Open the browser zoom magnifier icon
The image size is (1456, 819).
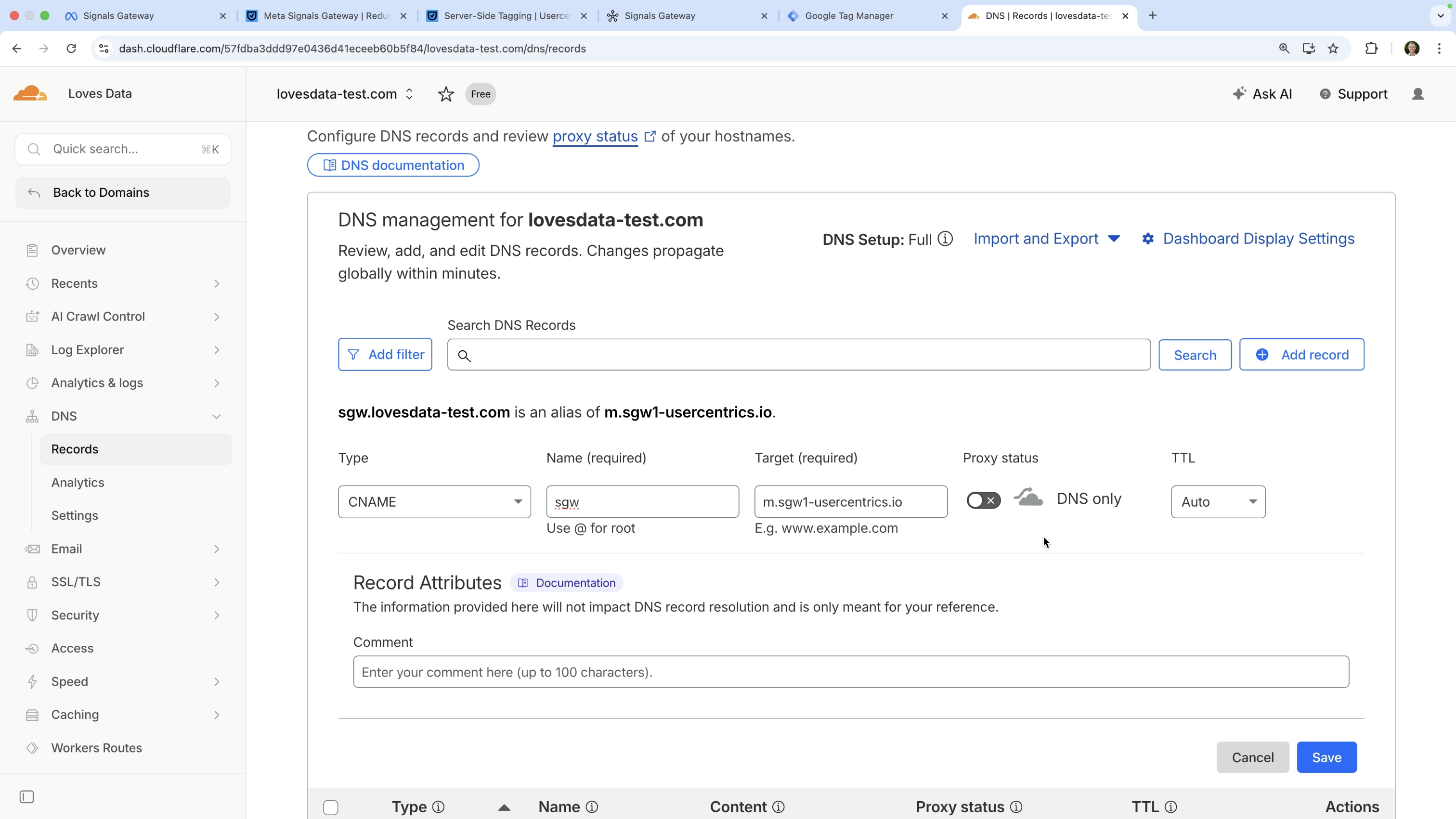point(1284,49)
